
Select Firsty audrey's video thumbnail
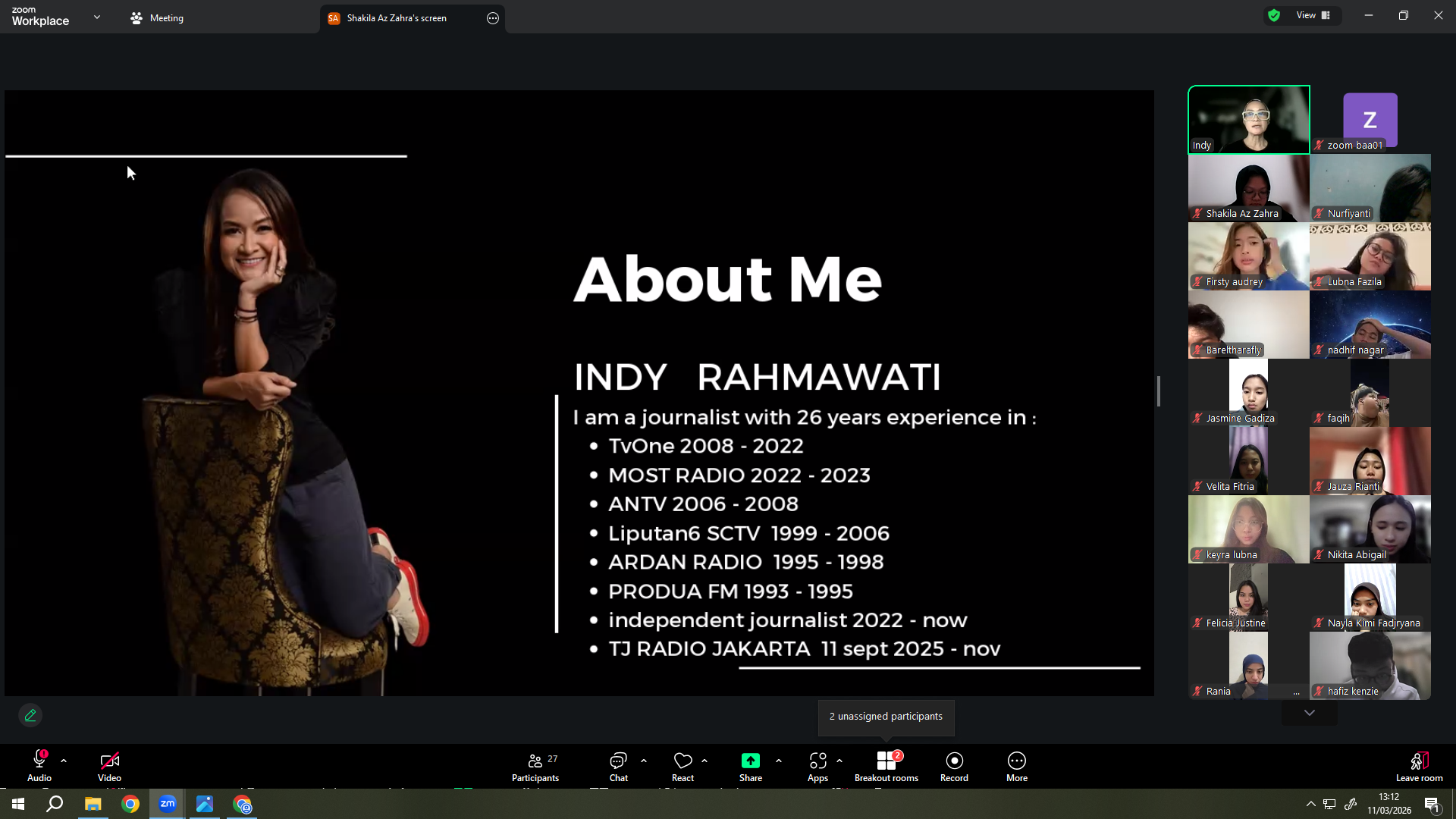click(1249, 256)
